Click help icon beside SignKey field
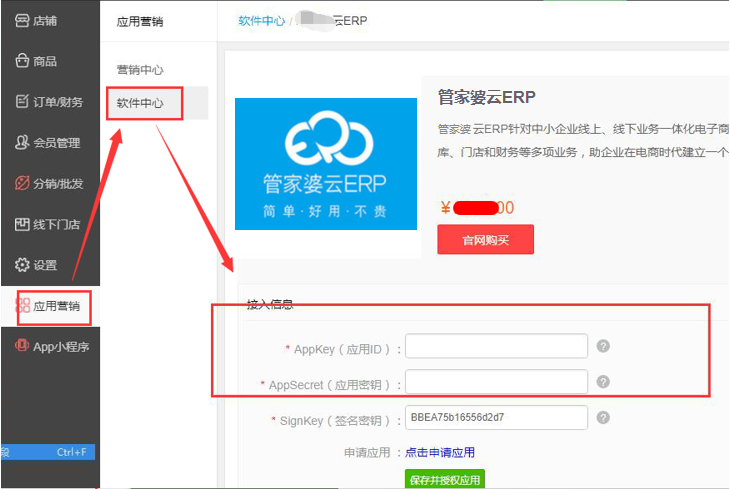 603,418
